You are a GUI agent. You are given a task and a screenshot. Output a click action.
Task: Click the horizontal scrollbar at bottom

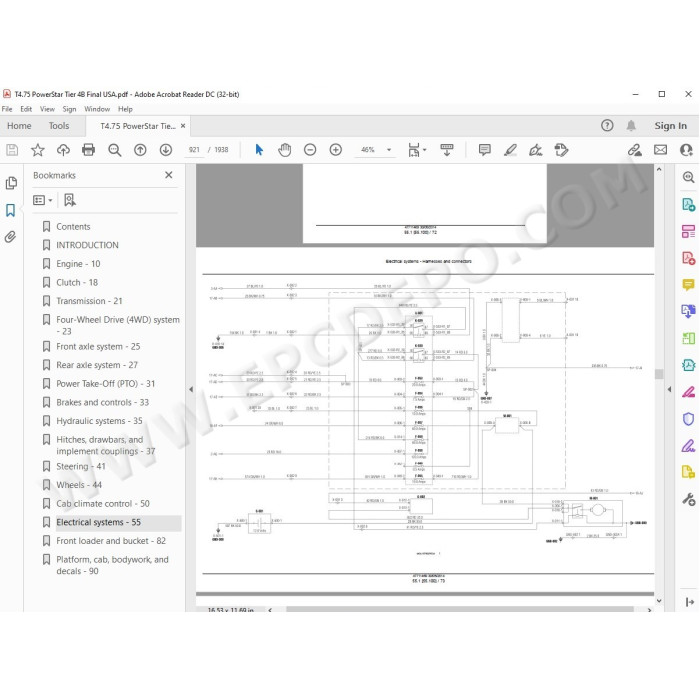tap(460, 609)
